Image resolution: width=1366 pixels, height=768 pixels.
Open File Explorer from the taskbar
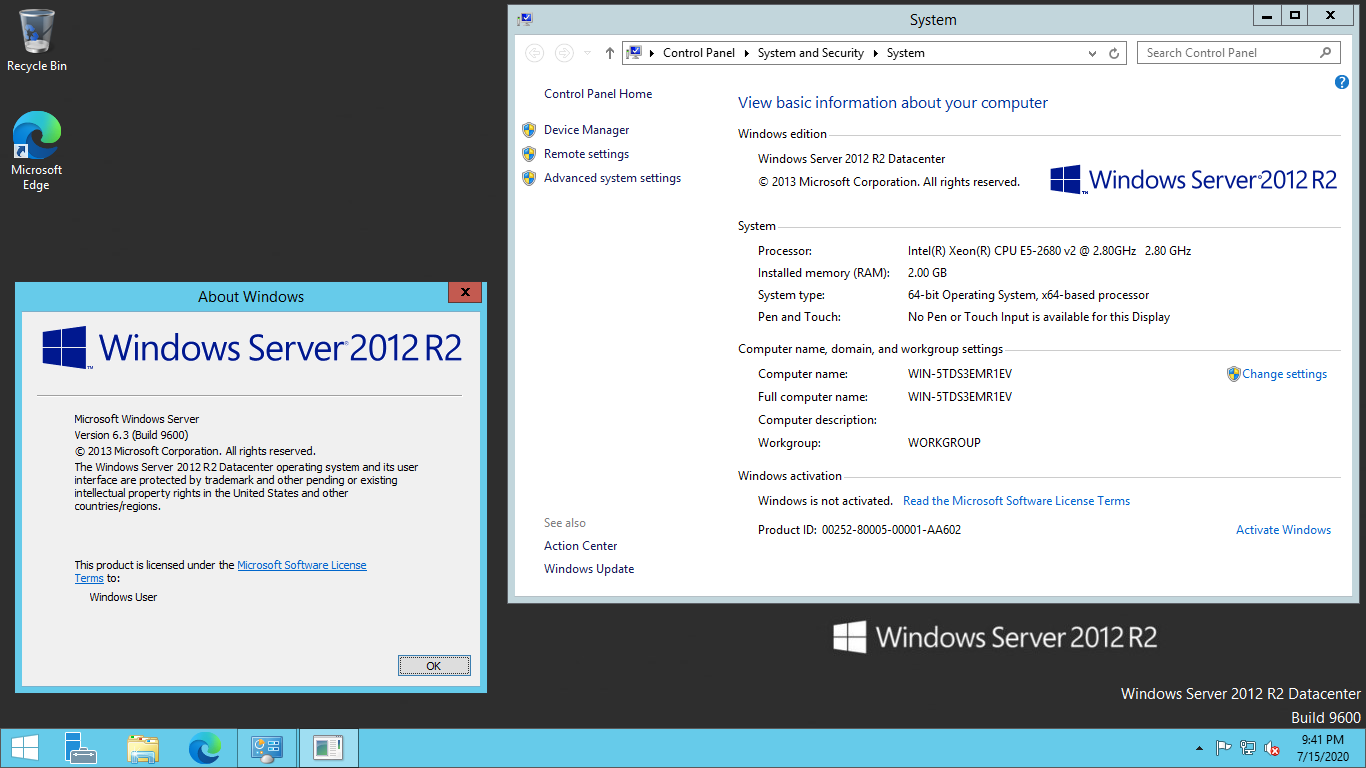coord(143,748)
